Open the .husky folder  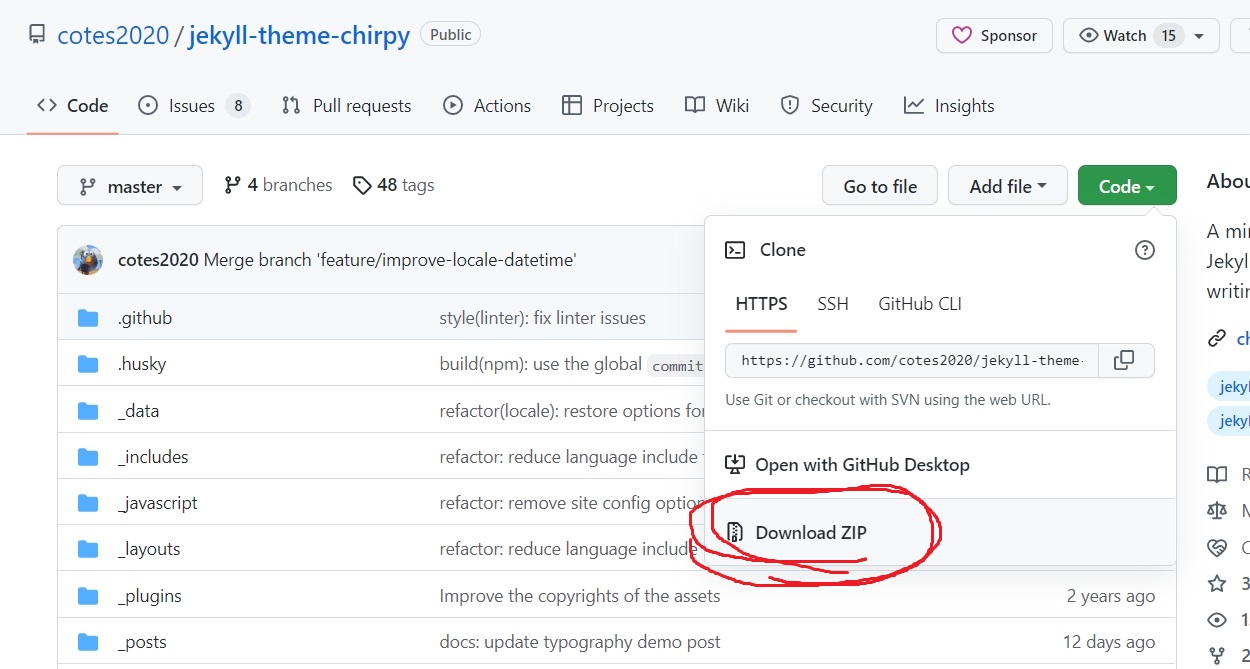[142, 364]
